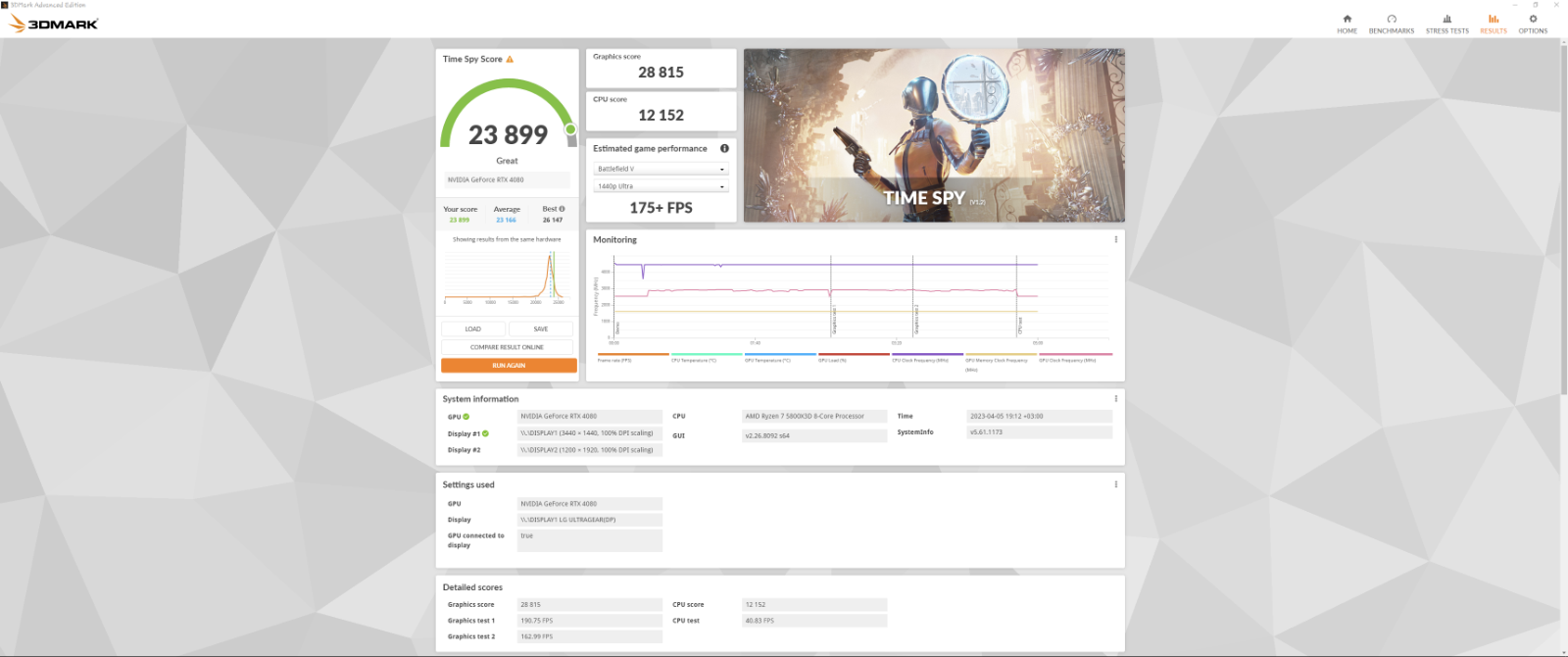Toggle CPU Clock Frequency legend series
This screenshot has width=1568, height=657.
point(927,357)
